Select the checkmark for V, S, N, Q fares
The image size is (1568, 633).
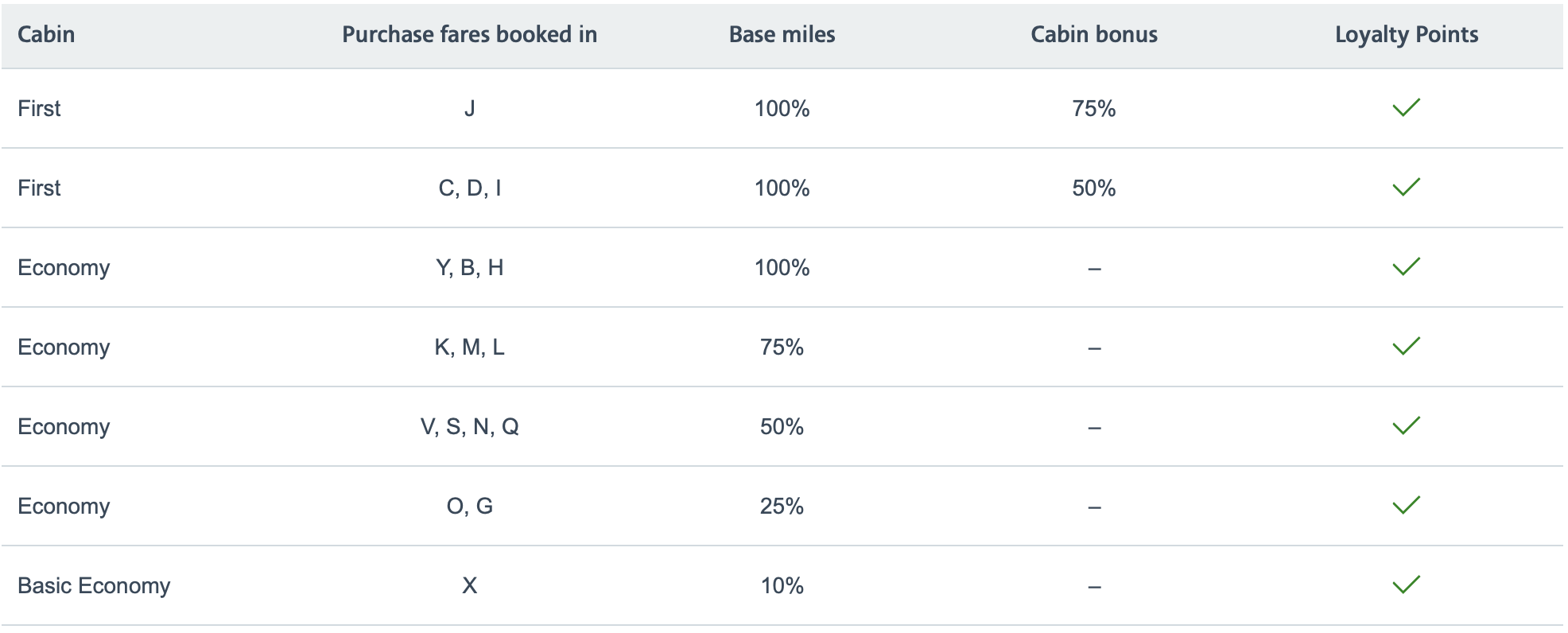1406,426
